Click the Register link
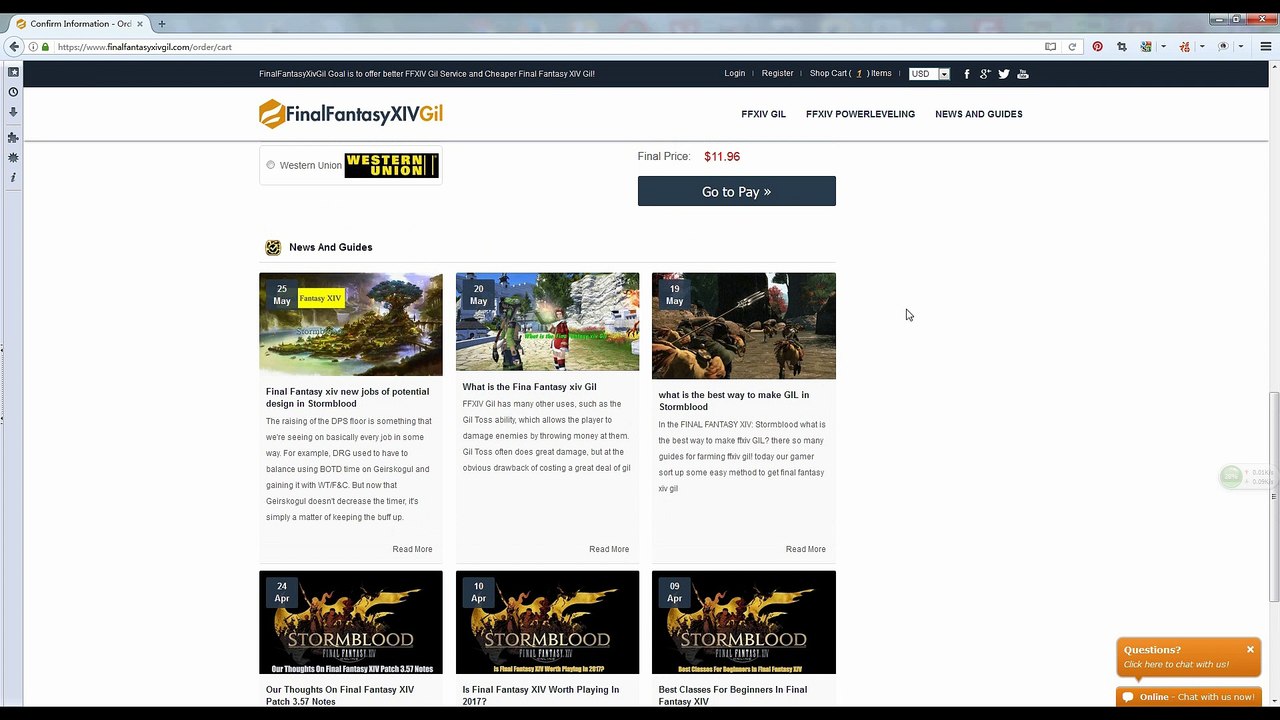Screen dimensions: 1280x720 pos(777,73)
